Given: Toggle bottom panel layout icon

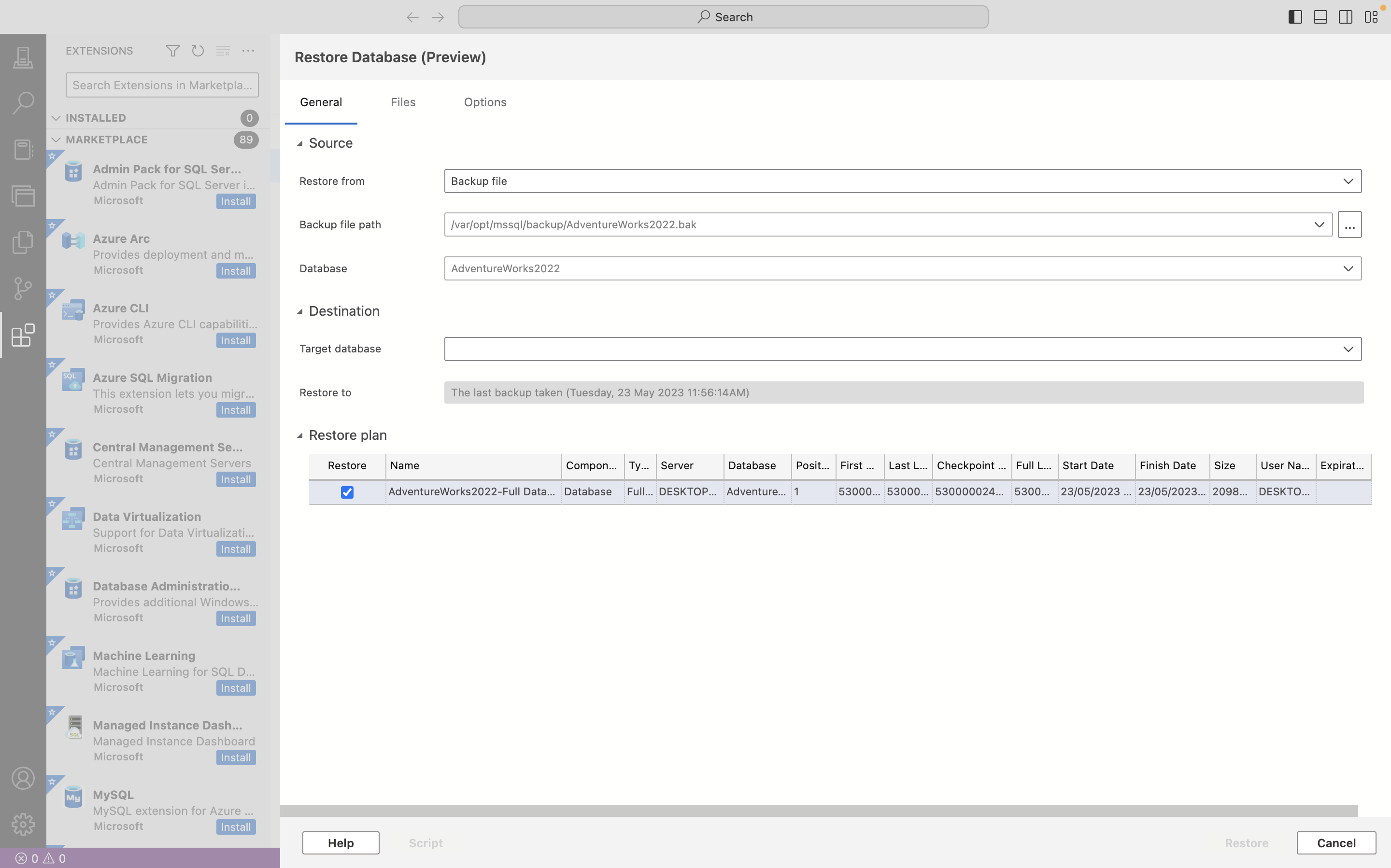Looking at the screenshot, I should [x=1320, y=16].
